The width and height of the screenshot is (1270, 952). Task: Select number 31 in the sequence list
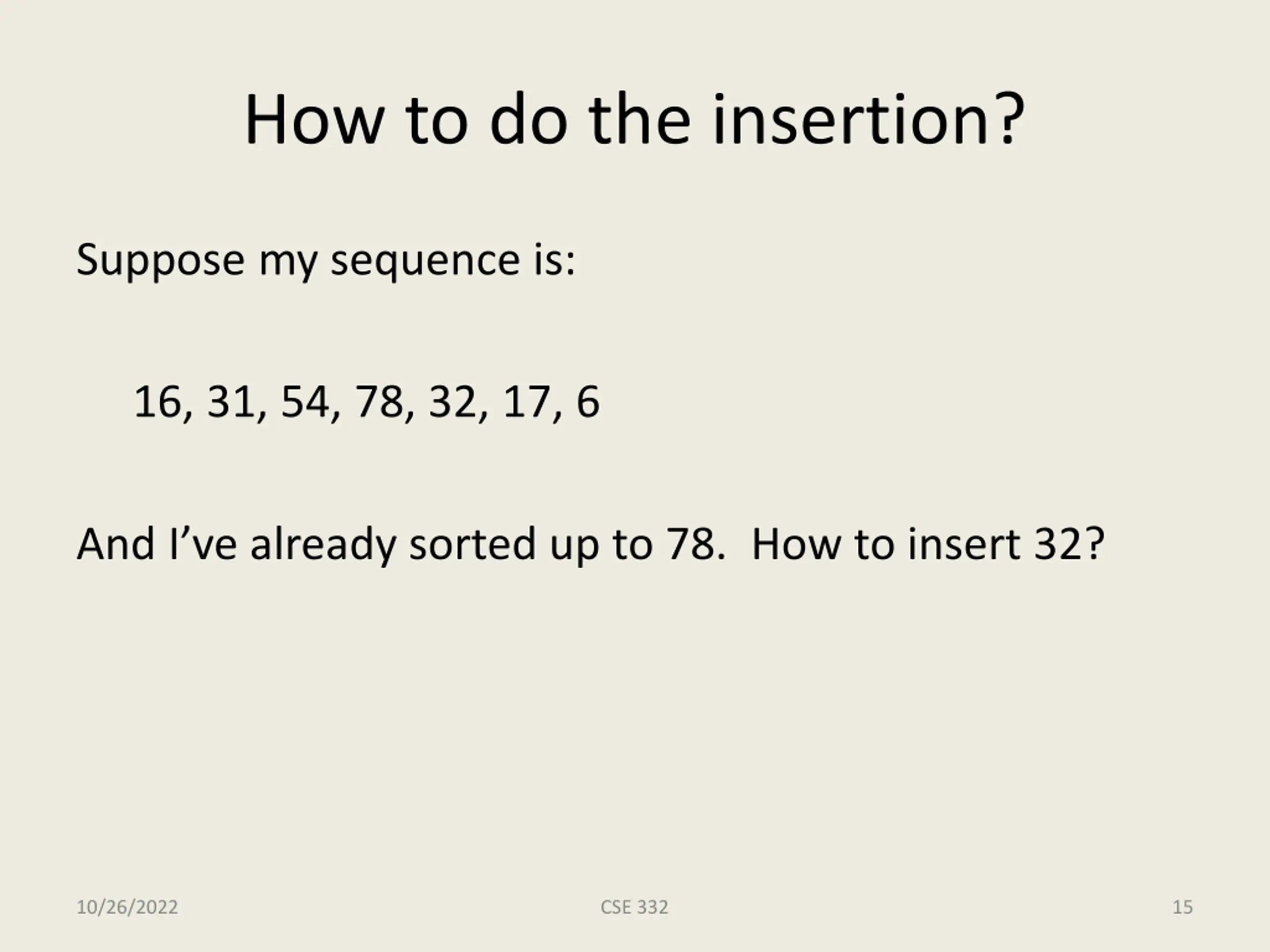[x=231, y=401]
